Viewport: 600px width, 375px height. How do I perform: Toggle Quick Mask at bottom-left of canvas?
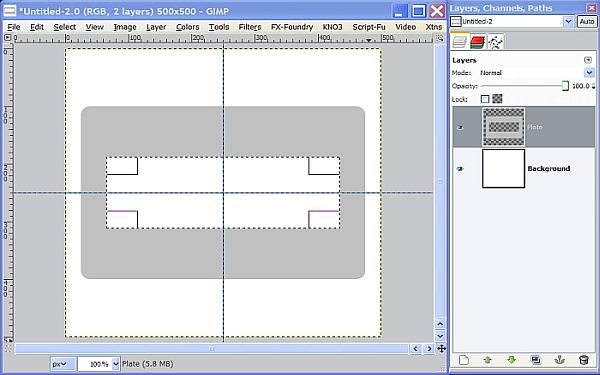click(7, 349)
